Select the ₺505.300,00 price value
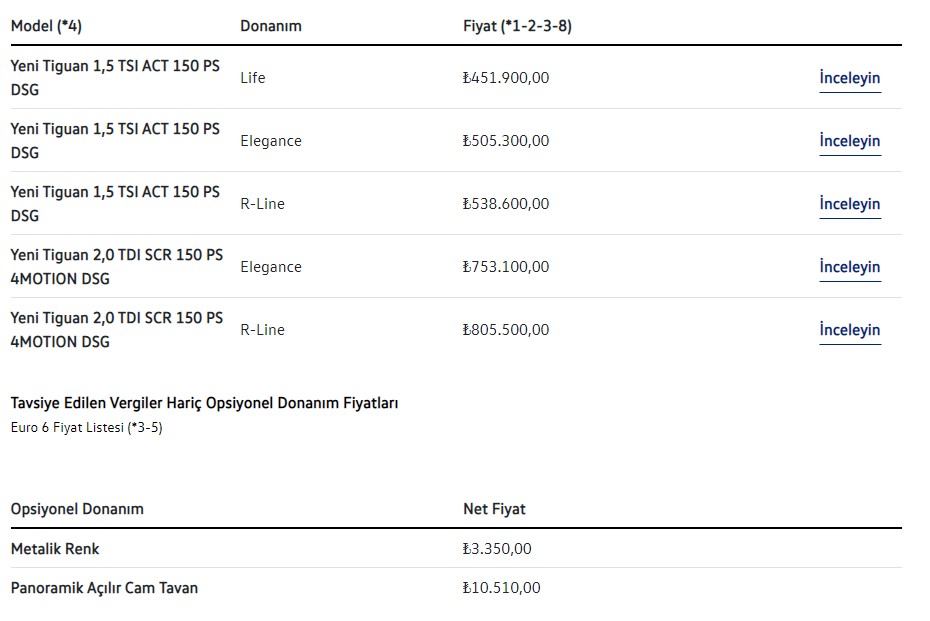Image resolution: width=930 pixels, height=621 pixels. point(506,141)
